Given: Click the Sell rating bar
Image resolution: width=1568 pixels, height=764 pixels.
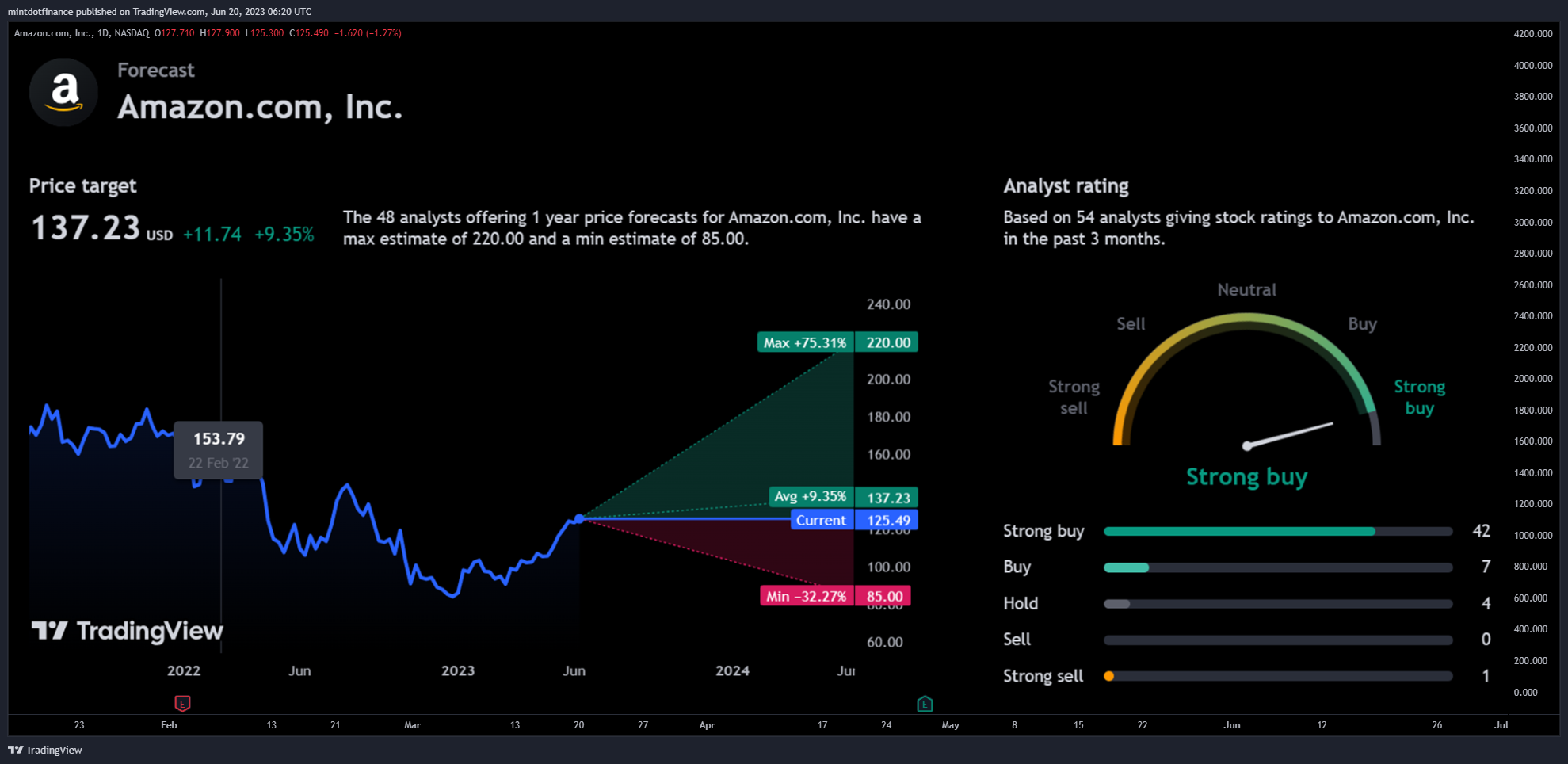Looking at the screenshot, I should pyautogui.click(x=1278, y=640).
